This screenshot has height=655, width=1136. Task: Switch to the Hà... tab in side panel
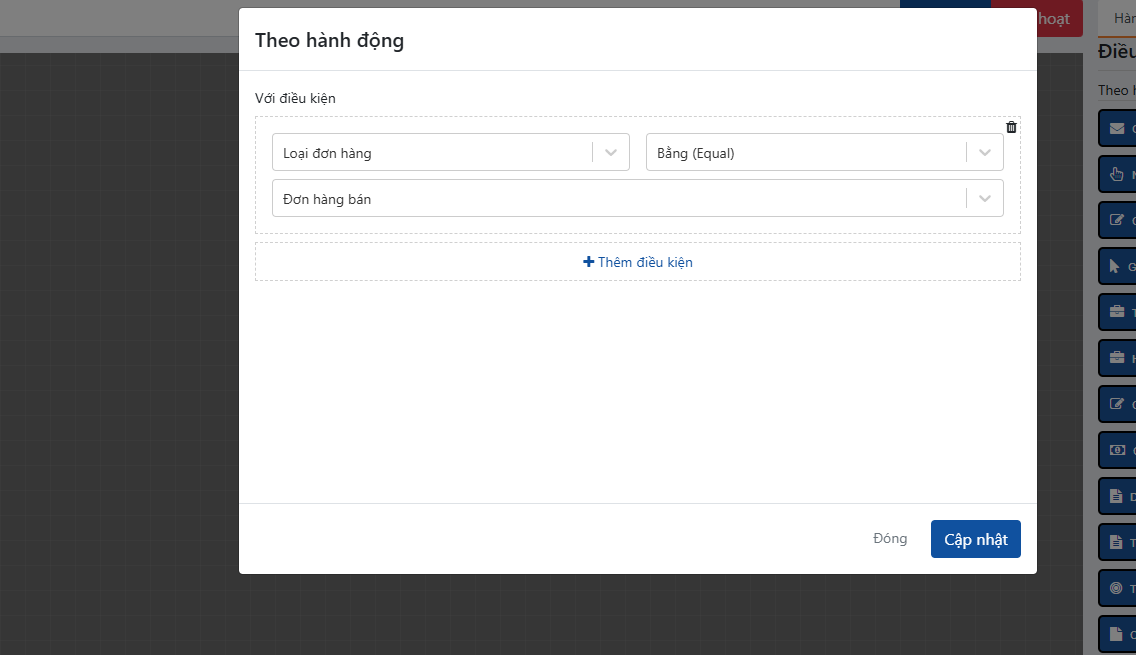1122,18
